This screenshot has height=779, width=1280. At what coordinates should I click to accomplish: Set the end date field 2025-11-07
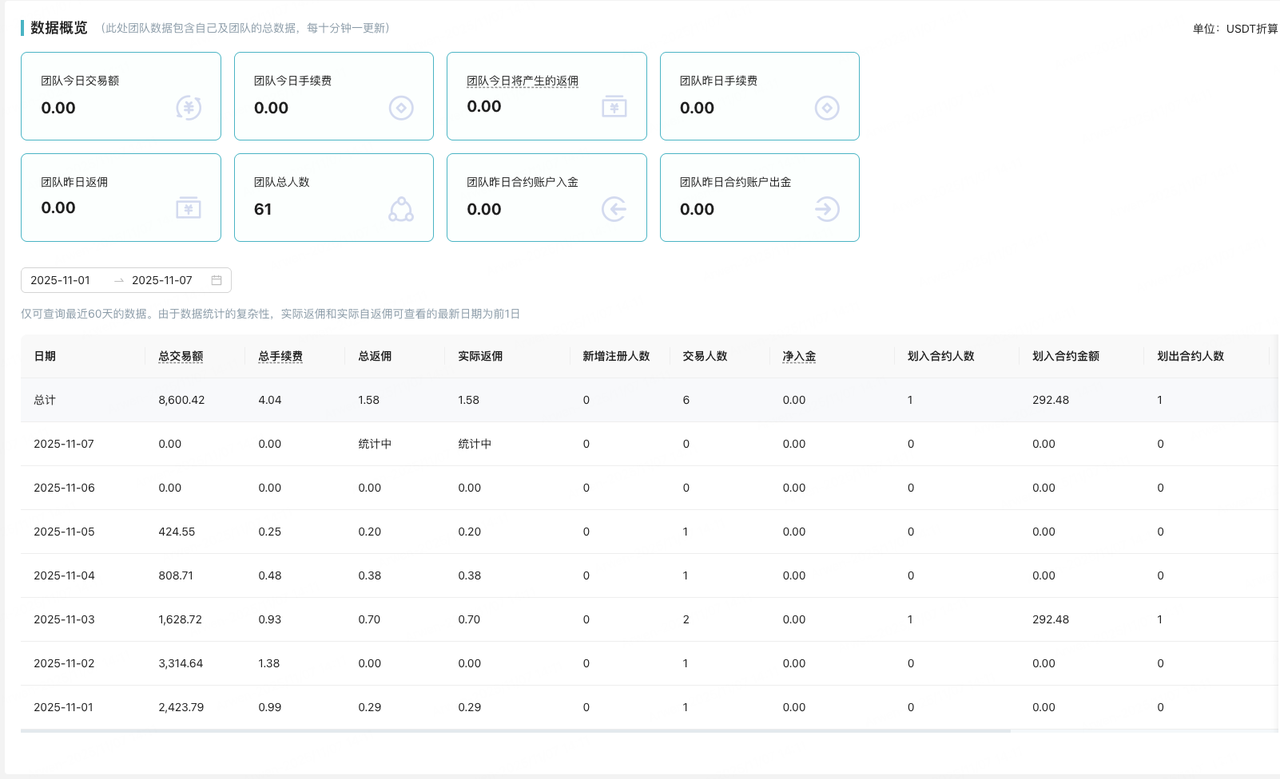coord(162,281)
